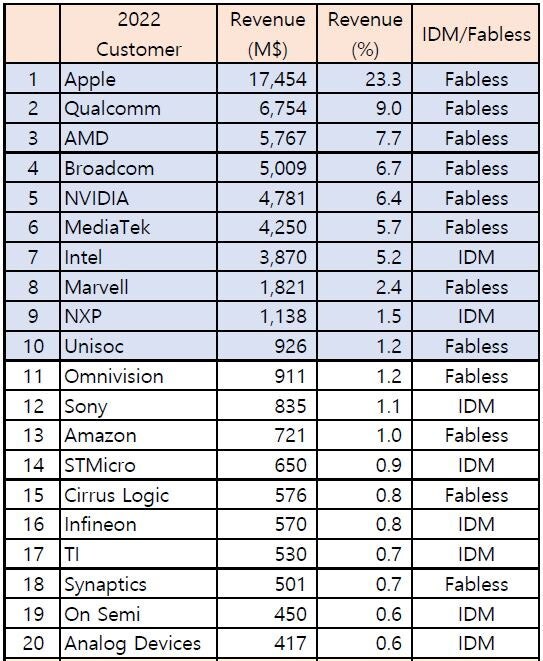Viewport: 543px width, 661px height.
Task: Click the Amazon customer cell
Action: 139,435
